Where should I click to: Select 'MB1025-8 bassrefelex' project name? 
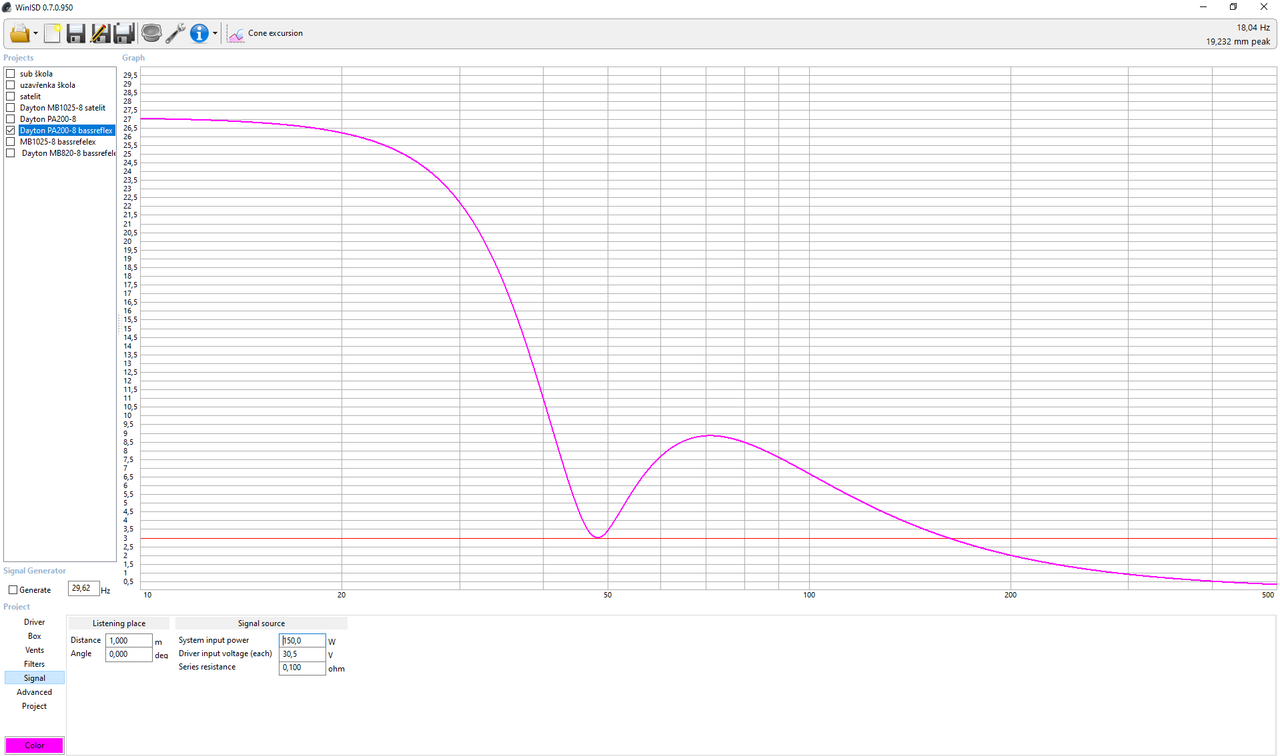click(x=57, y=142)
